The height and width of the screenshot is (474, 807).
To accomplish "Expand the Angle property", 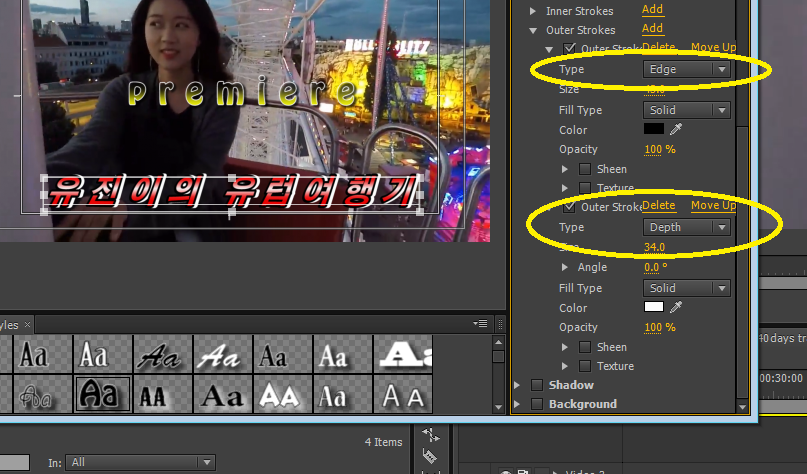I will pos(565,267).
